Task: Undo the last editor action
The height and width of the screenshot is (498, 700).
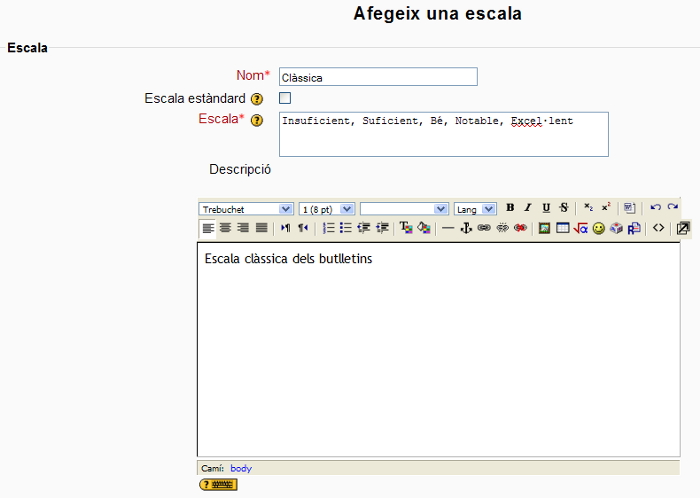Action: click(x=655, y=208)
